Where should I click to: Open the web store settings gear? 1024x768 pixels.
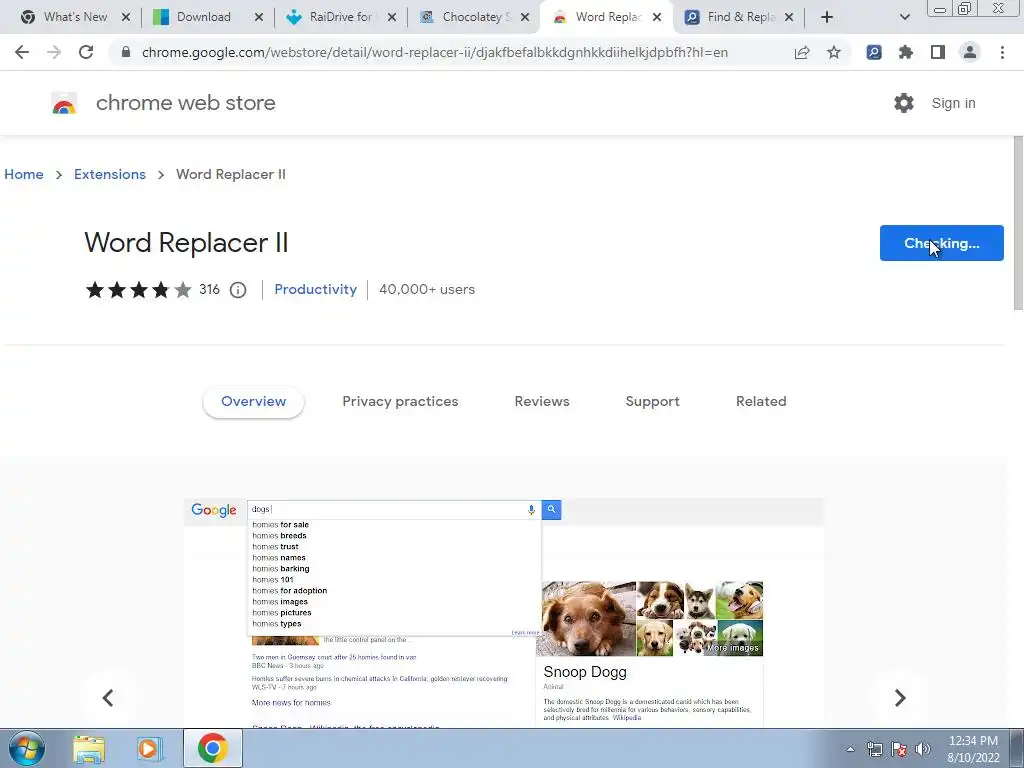(x=904, y=103)
